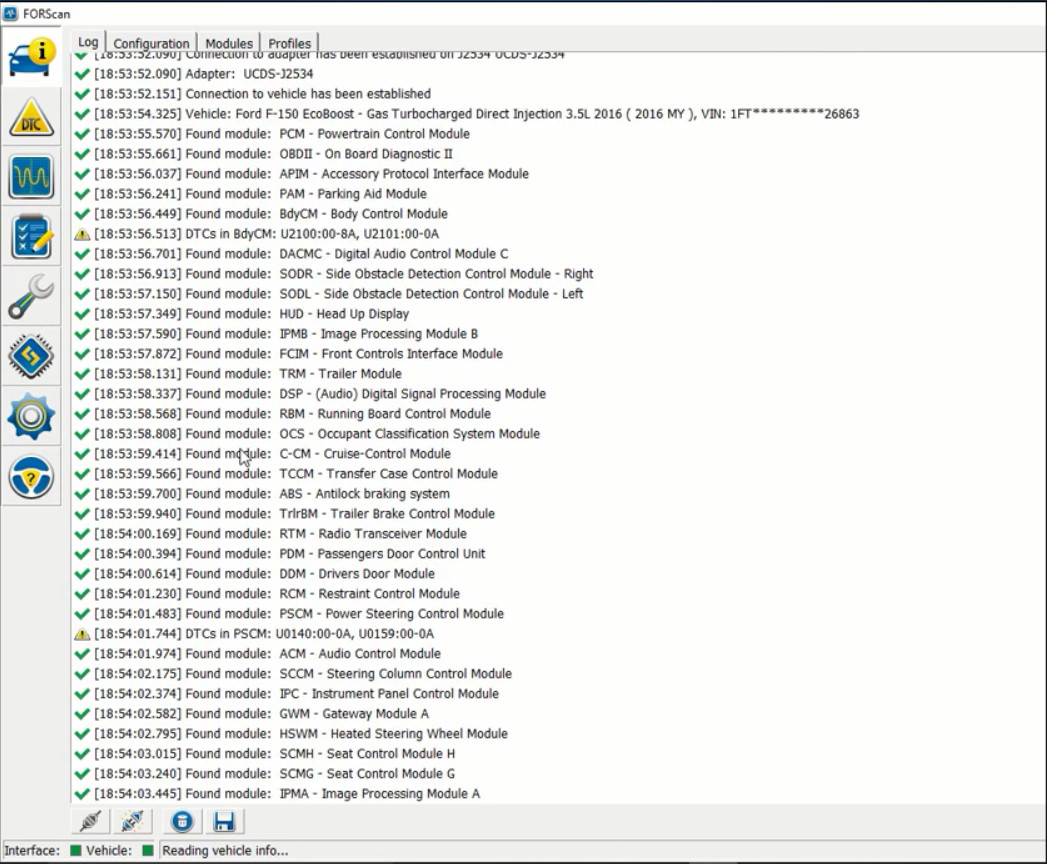Viewport: 1047px width, 864px height.
Task: Click the connect to vehicle plug icon
Action: [90, 821]
